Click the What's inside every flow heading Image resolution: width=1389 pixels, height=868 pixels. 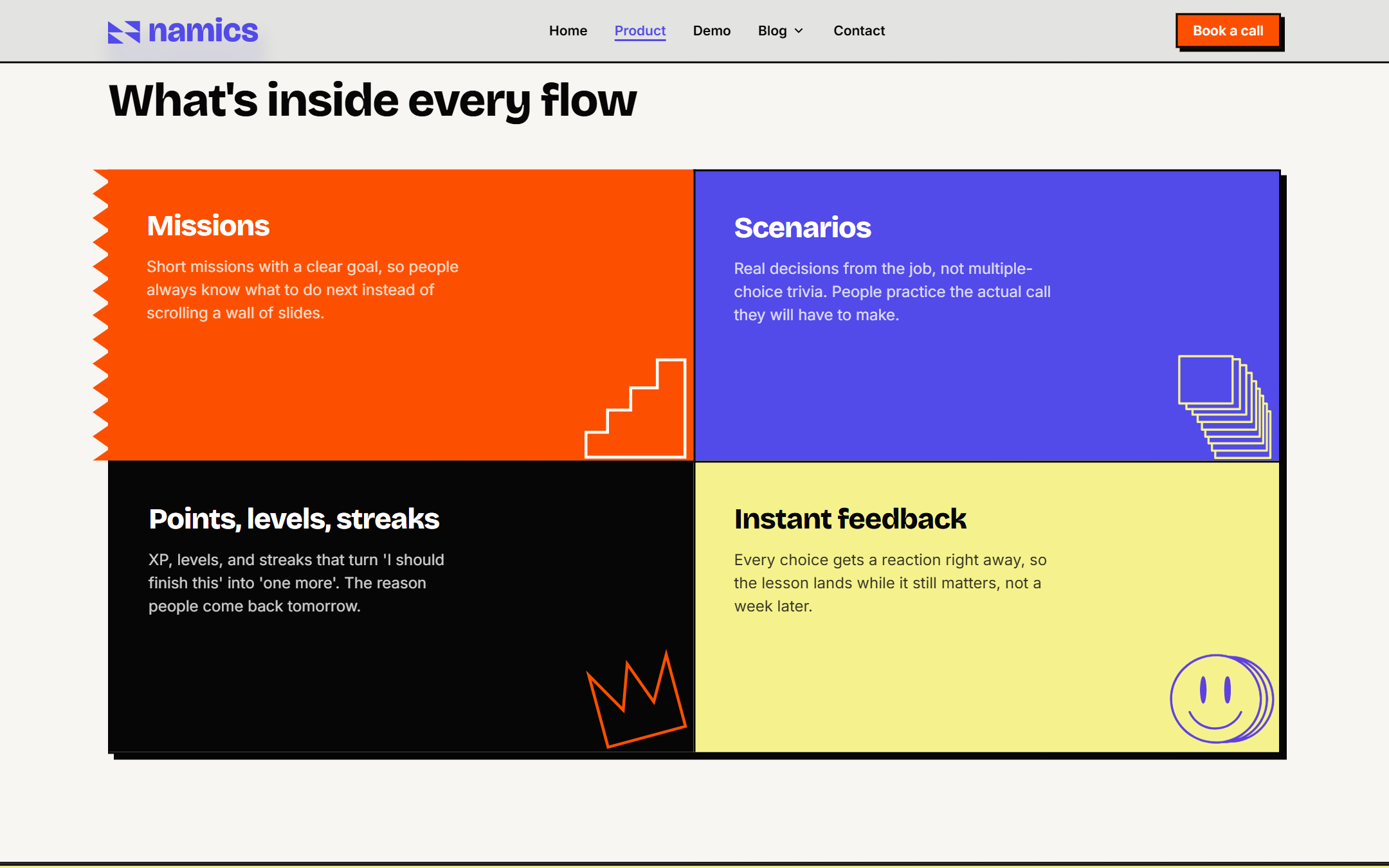373,101
